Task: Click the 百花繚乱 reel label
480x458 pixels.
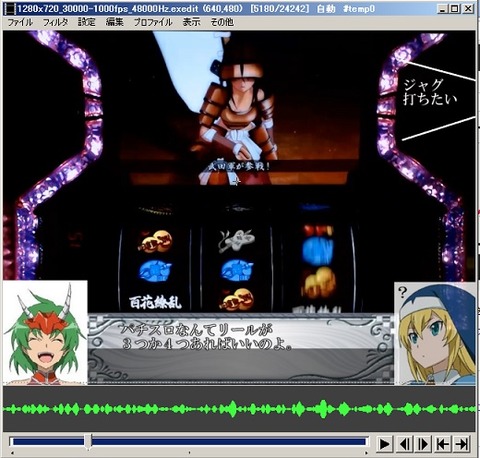Action: (x=155, y=302)
